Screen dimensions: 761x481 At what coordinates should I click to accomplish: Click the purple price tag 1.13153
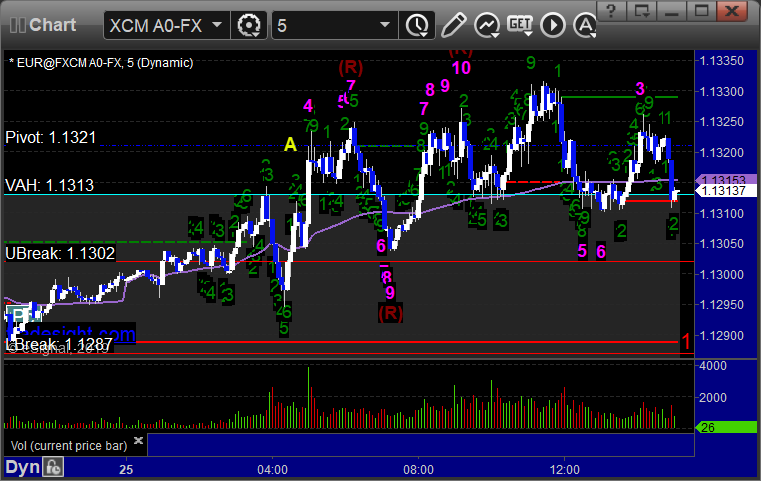(x=726, y=180)
